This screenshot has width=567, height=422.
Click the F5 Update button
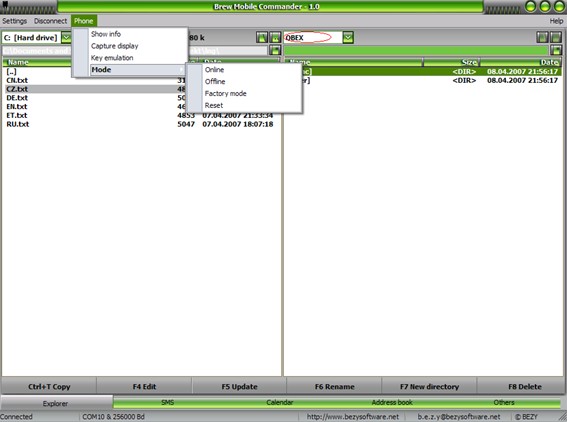(239, 387)
